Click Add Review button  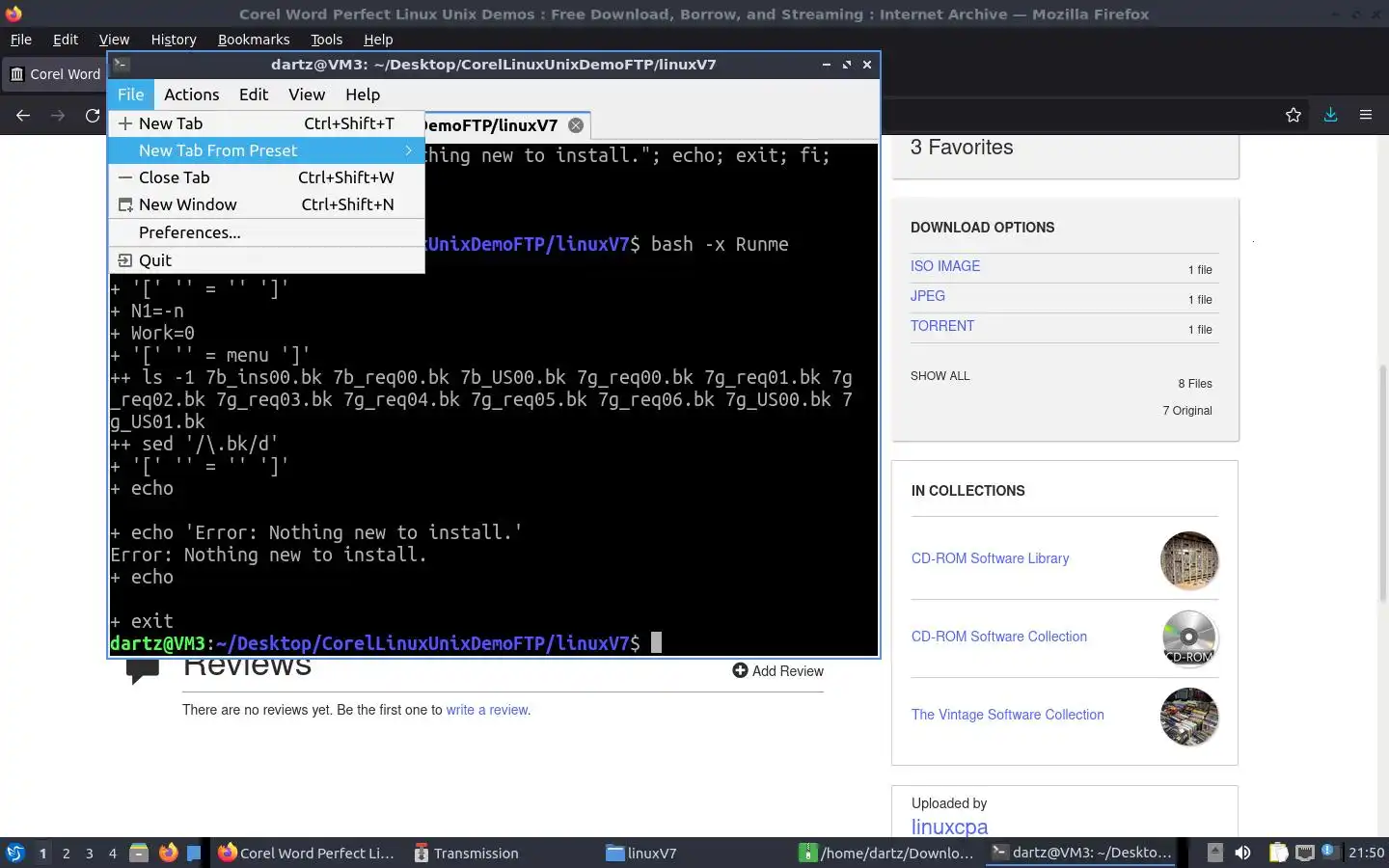[777, 671]
